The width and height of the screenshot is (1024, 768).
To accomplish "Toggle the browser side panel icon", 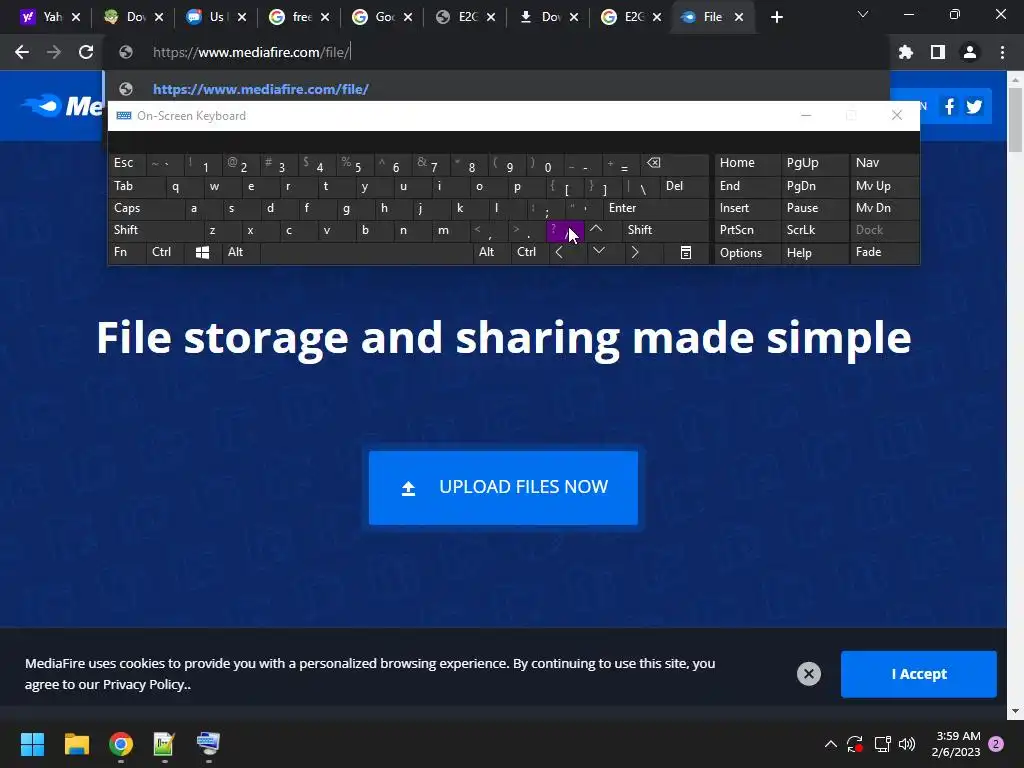I will (x=938, y=52).
